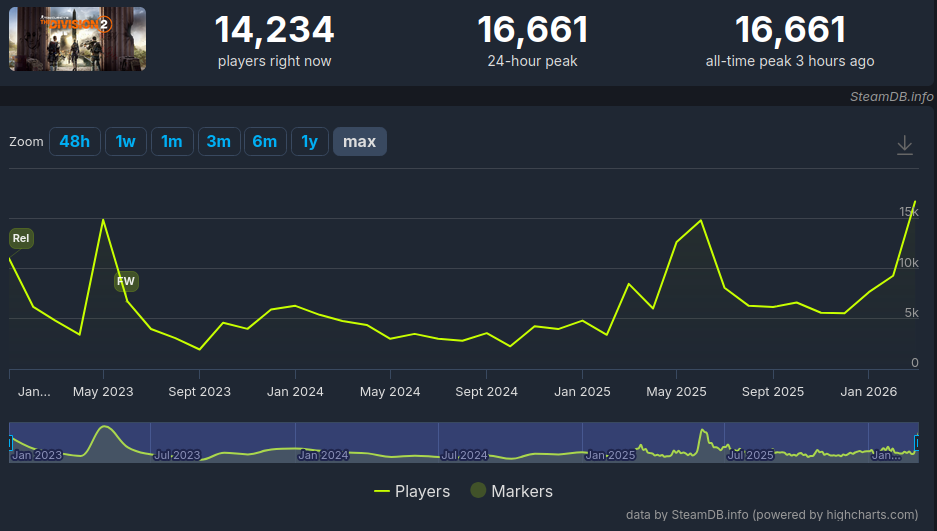
Task: Click The Division 2 game thumbnail
Action: 77,39
